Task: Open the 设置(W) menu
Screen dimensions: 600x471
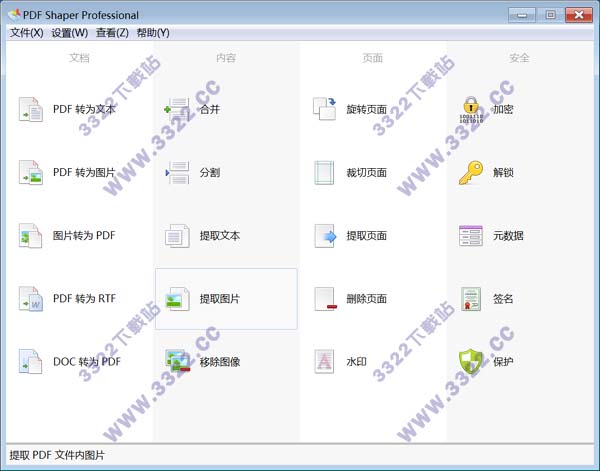Action: (70, 33)
